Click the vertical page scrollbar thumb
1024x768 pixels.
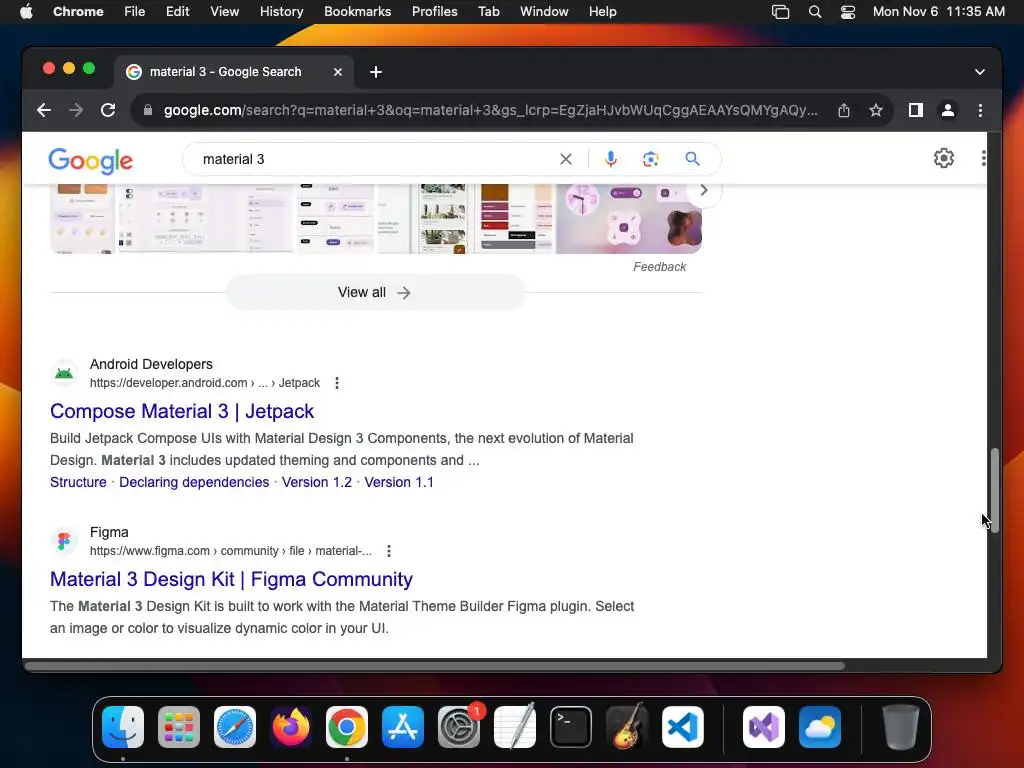[994, 490]
